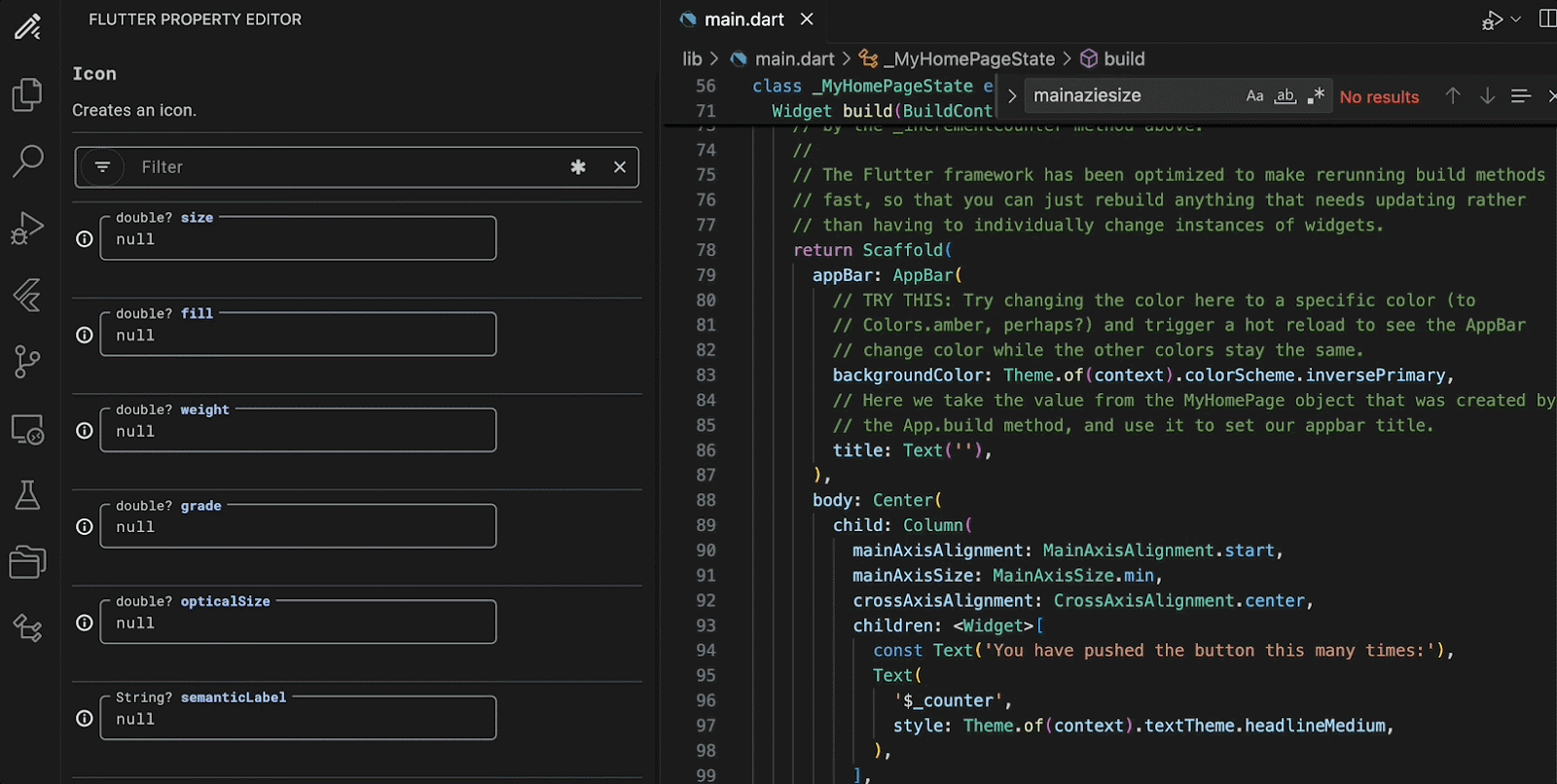Clear the property Filter box

620,167
